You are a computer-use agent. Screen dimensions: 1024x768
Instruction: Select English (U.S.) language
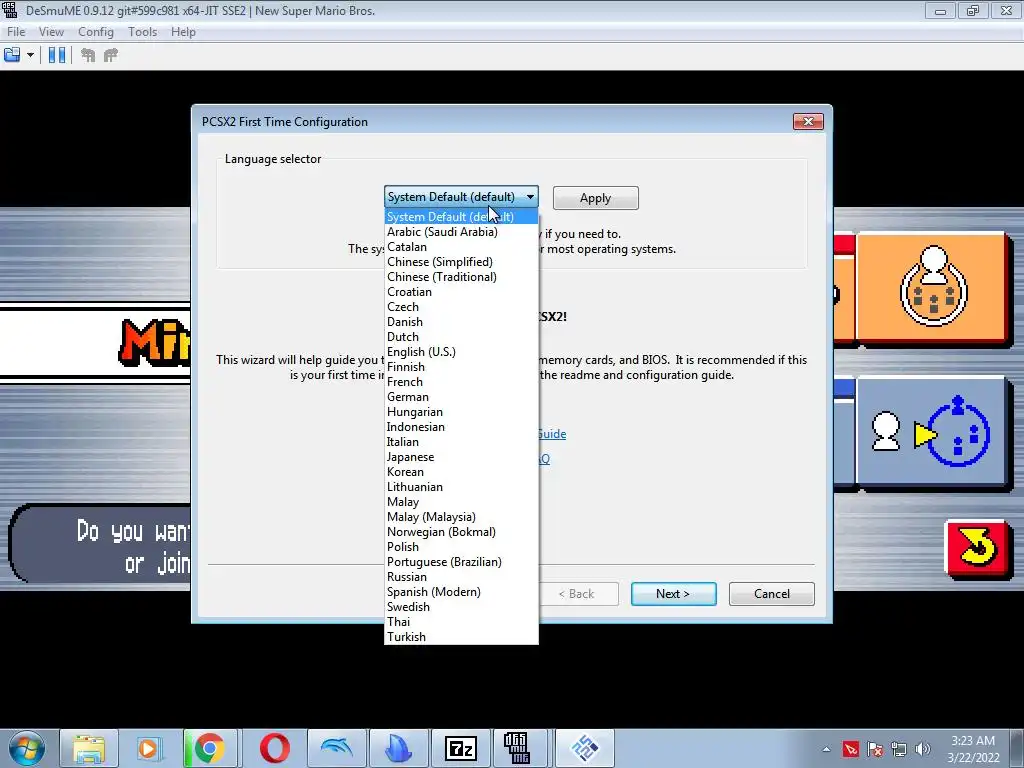point(461,352)
